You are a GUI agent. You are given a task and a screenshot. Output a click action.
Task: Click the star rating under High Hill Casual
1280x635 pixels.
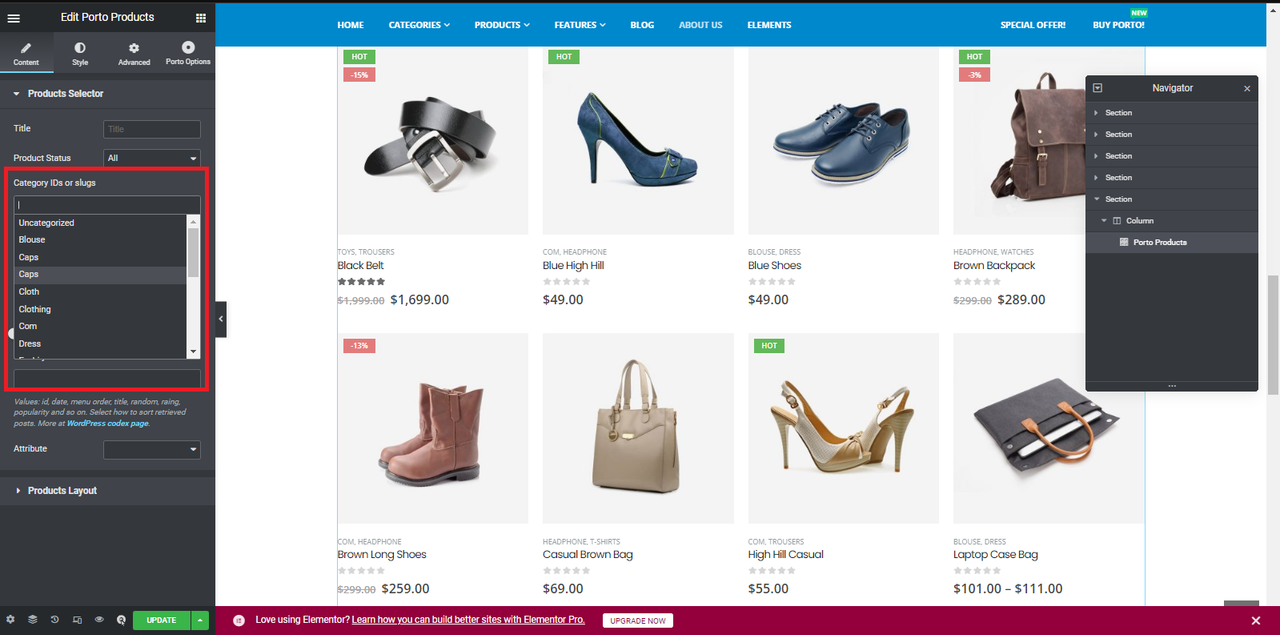(x=771, y=571)
